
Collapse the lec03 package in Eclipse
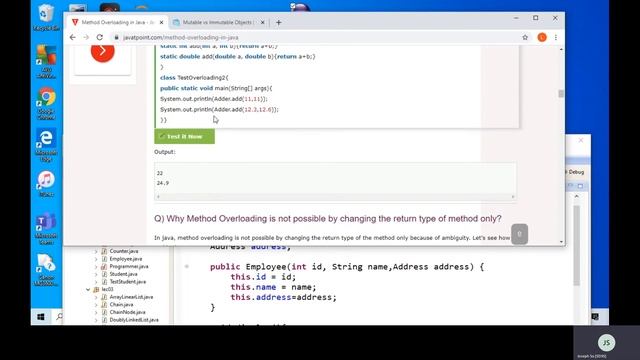coord(88,289)
